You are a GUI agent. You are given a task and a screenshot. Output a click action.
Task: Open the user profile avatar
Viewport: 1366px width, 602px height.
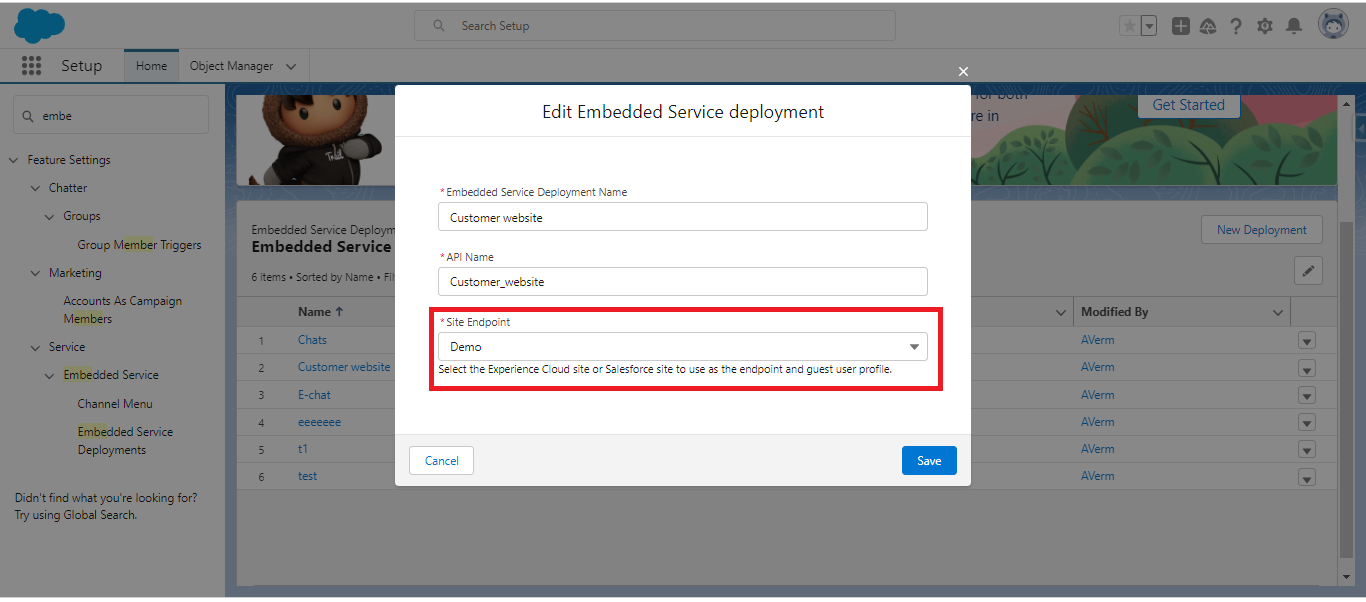(x=1333, y=25)
